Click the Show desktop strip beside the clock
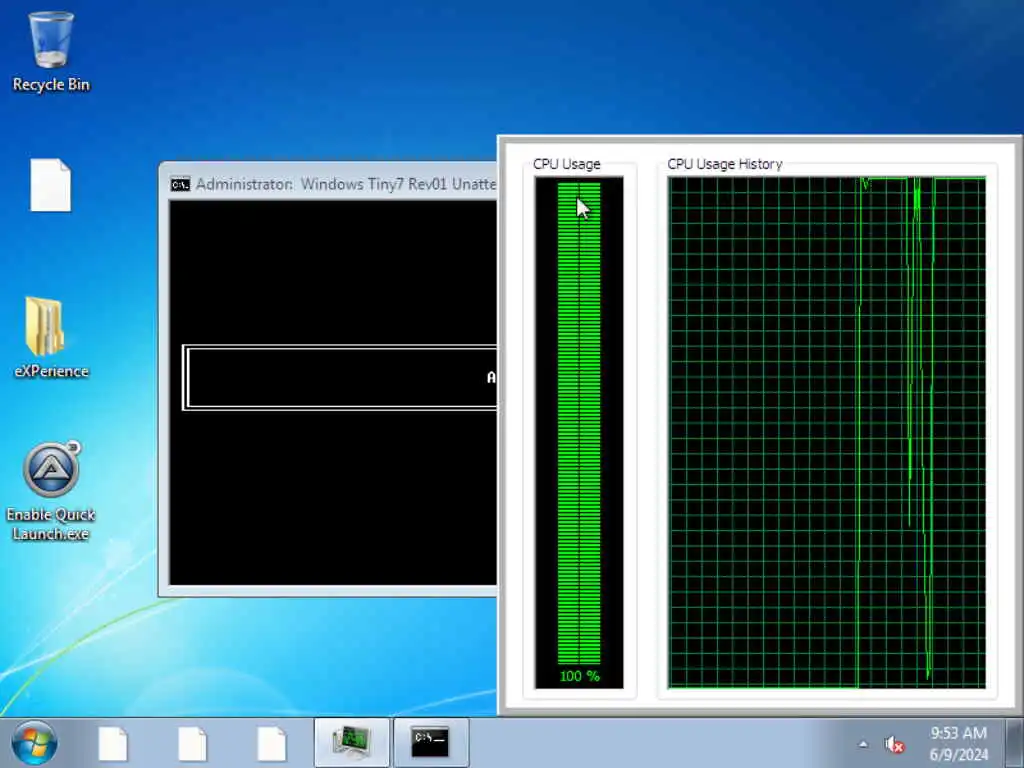Screen dimensions: 1024x768 [x=1015, y=743]
